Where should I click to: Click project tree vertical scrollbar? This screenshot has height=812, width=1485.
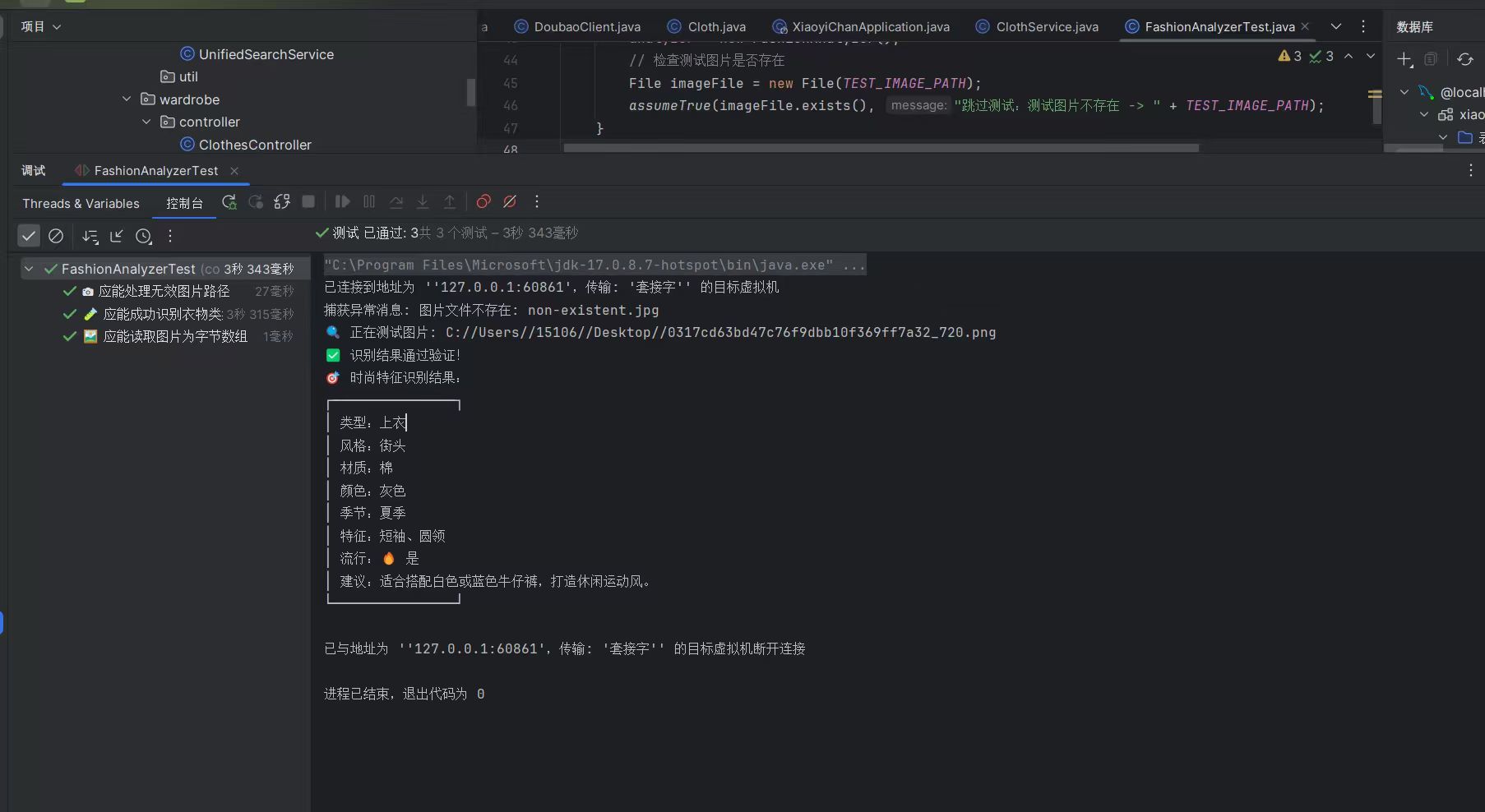[471, 92]
